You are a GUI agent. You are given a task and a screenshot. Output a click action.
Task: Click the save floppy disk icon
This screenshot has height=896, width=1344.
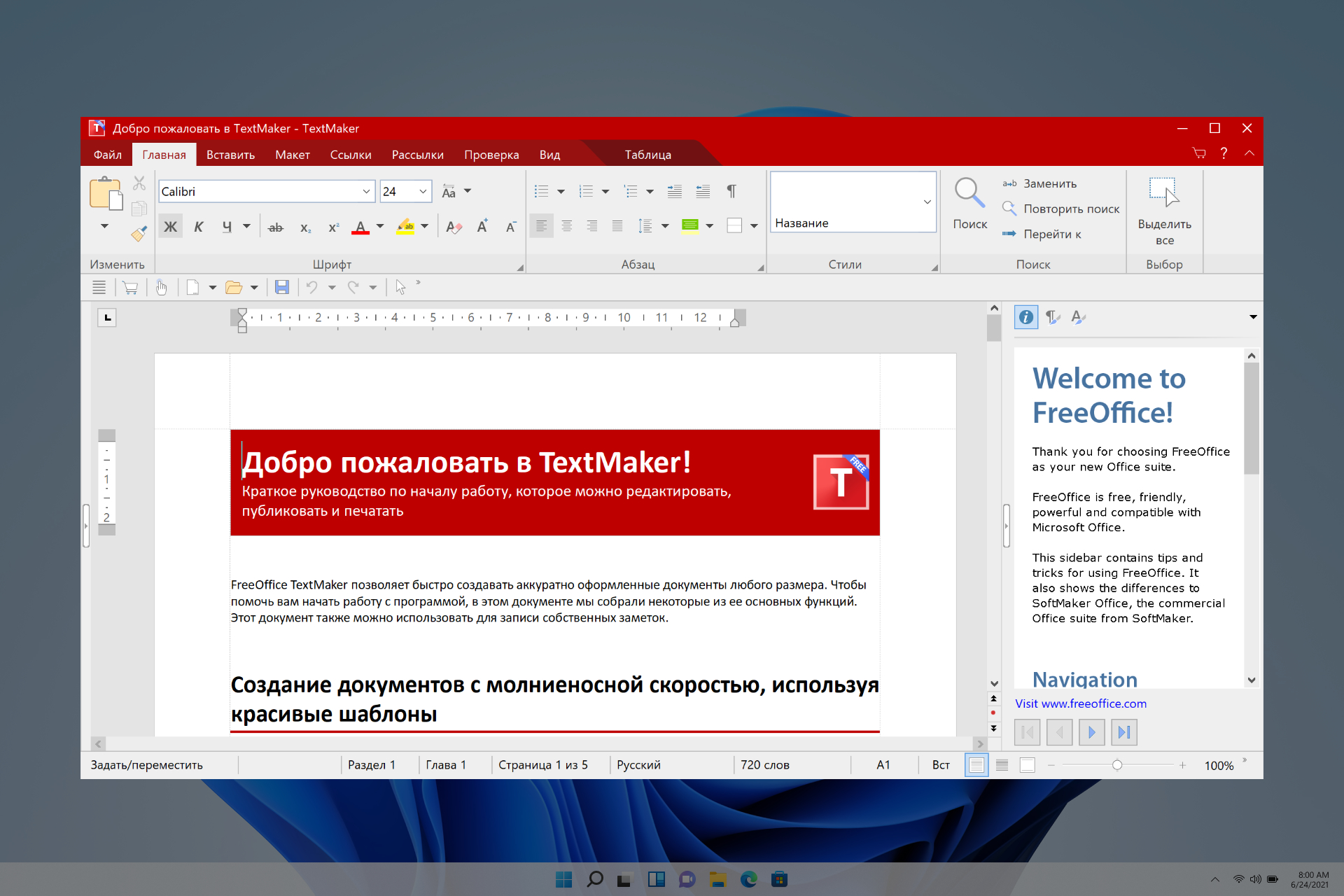[x=281, y=287]
